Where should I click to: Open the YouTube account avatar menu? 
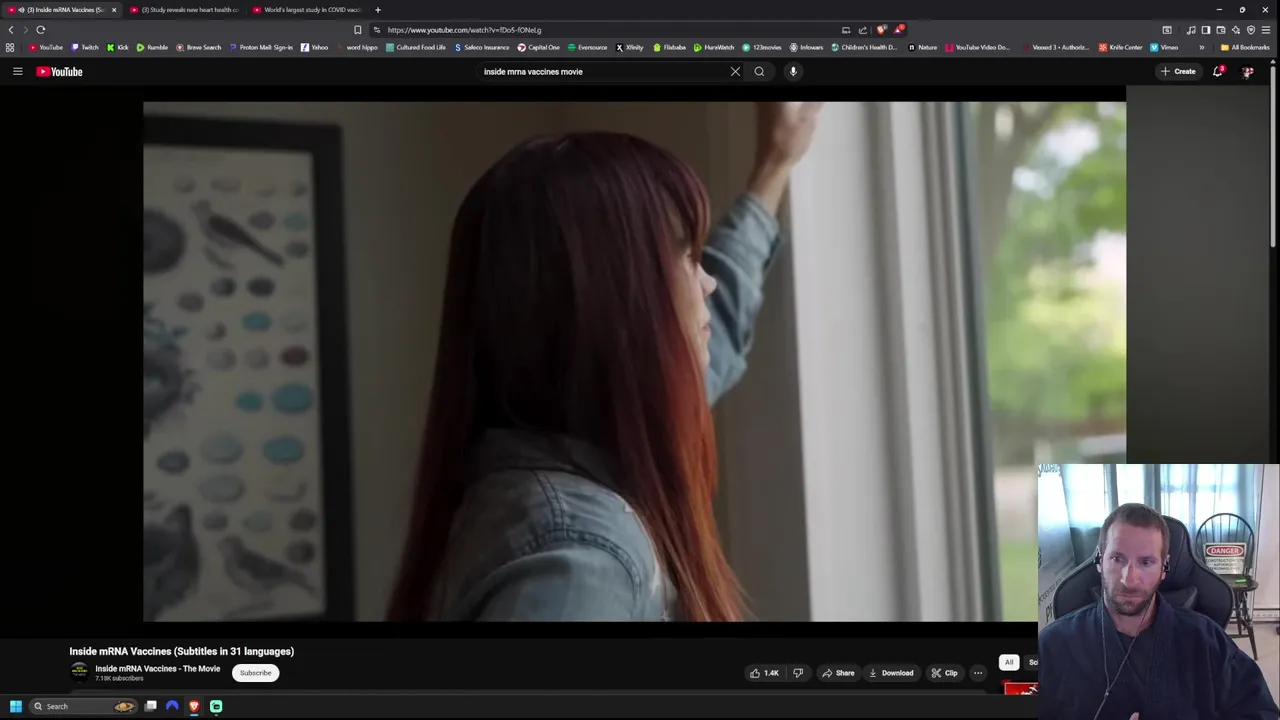tap(1248, 71)
